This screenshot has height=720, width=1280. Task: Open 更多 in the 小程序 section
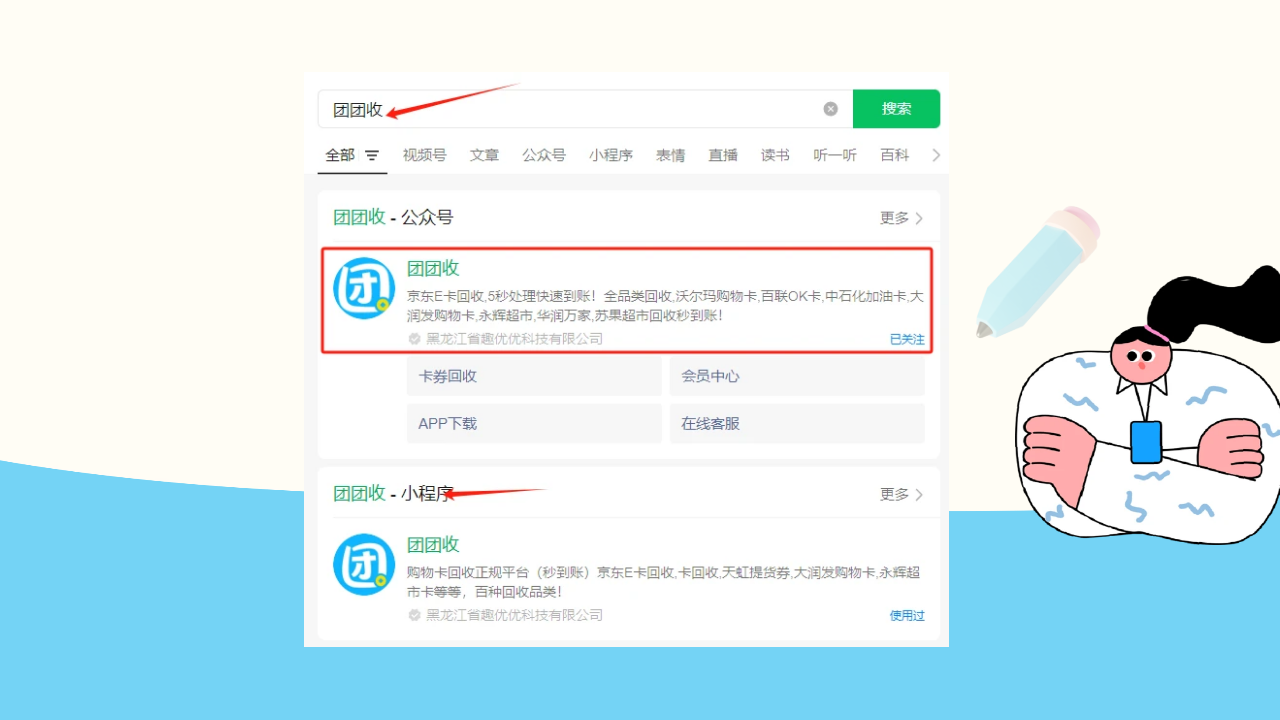902,494
